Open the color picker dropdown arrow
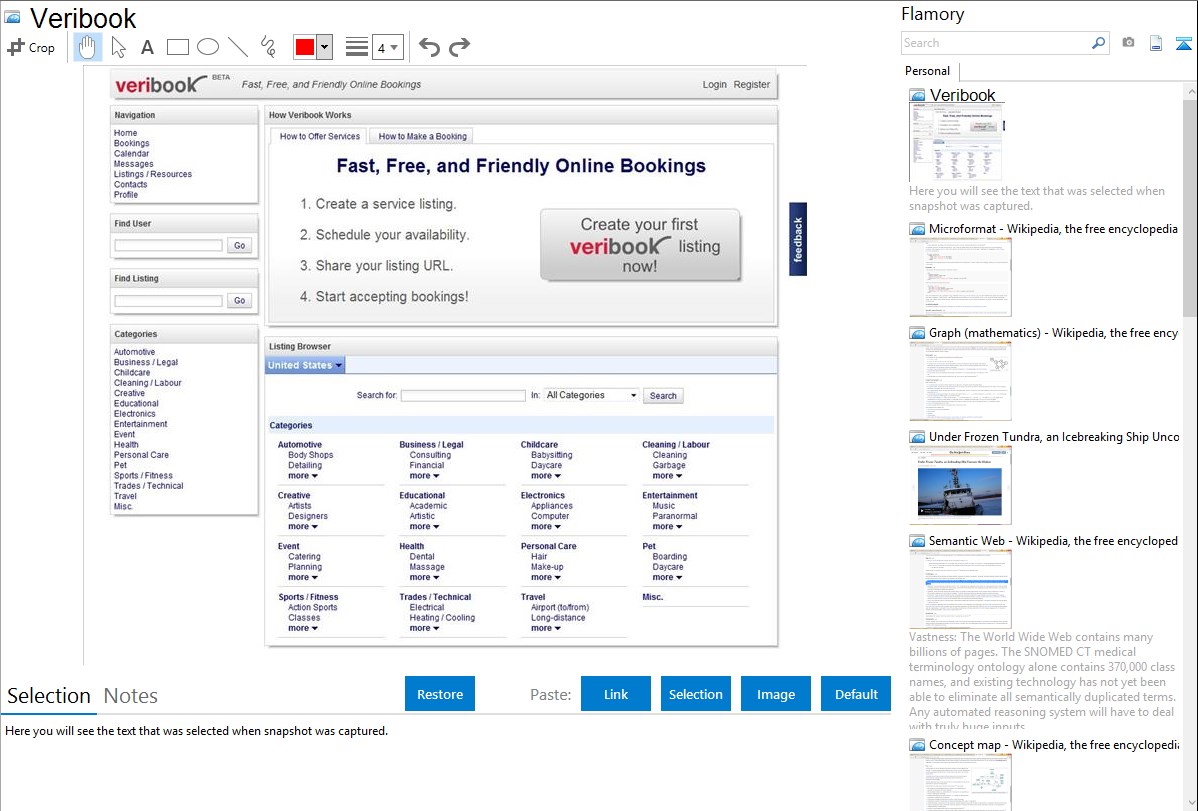The height and width of the screenshot is (811, 1198). (324, 47)
